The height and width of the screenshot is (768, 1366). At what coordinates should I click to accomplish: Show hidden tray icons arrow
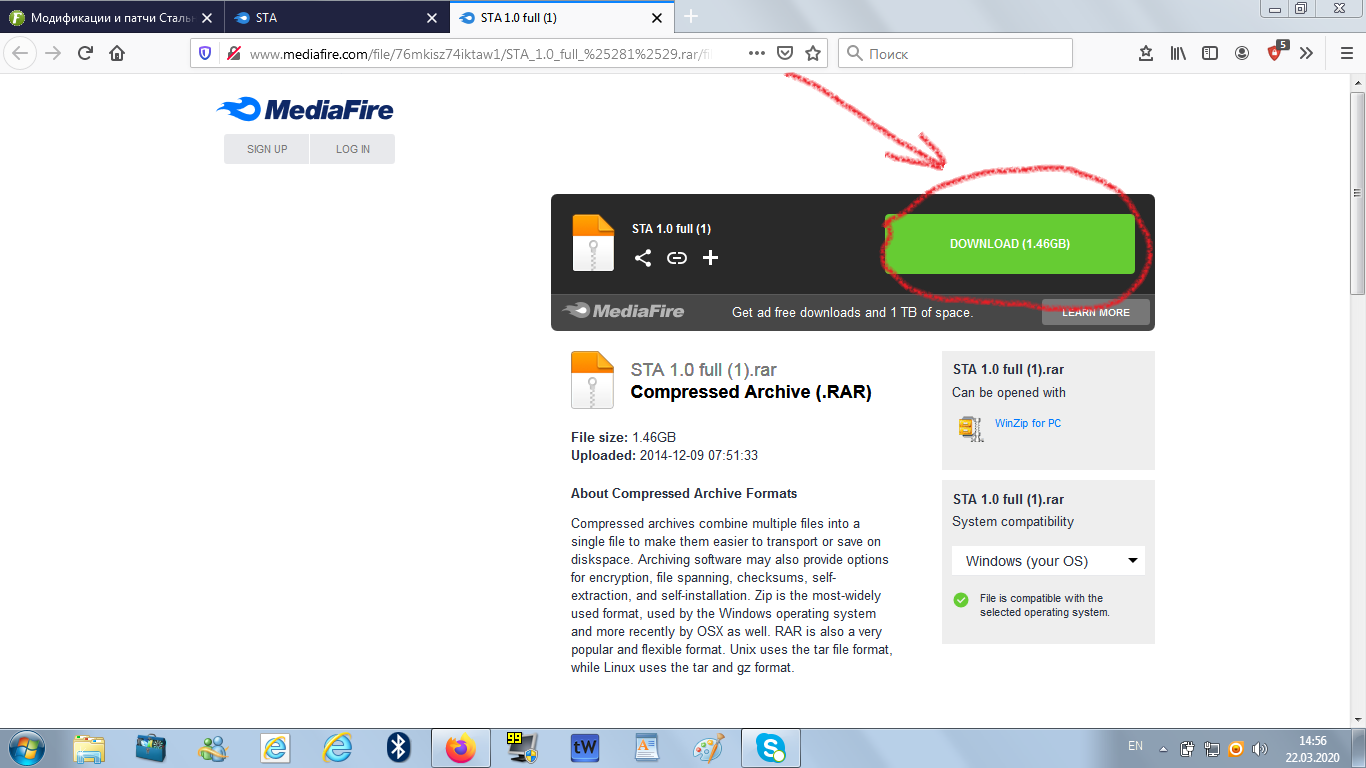[1163, 748]
